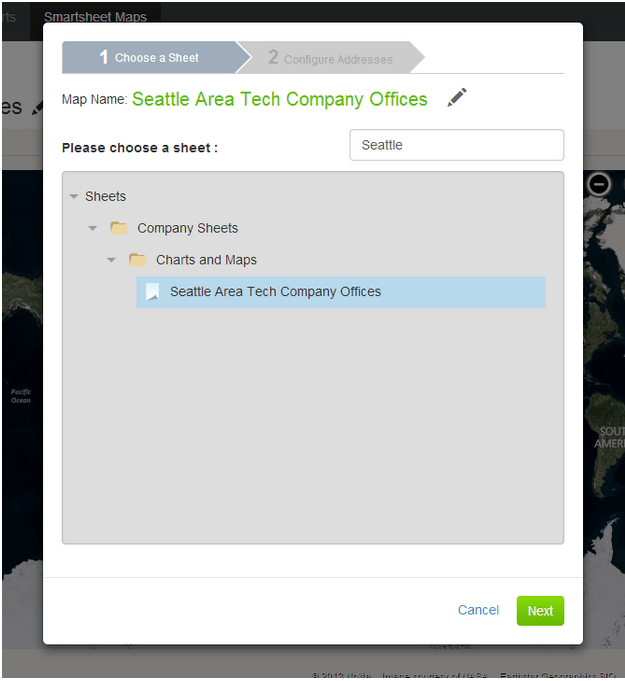Select the Seattle Area Tech Company Offices sheet
The height and width of the screenshot is (681, 625).
point(275,292)
